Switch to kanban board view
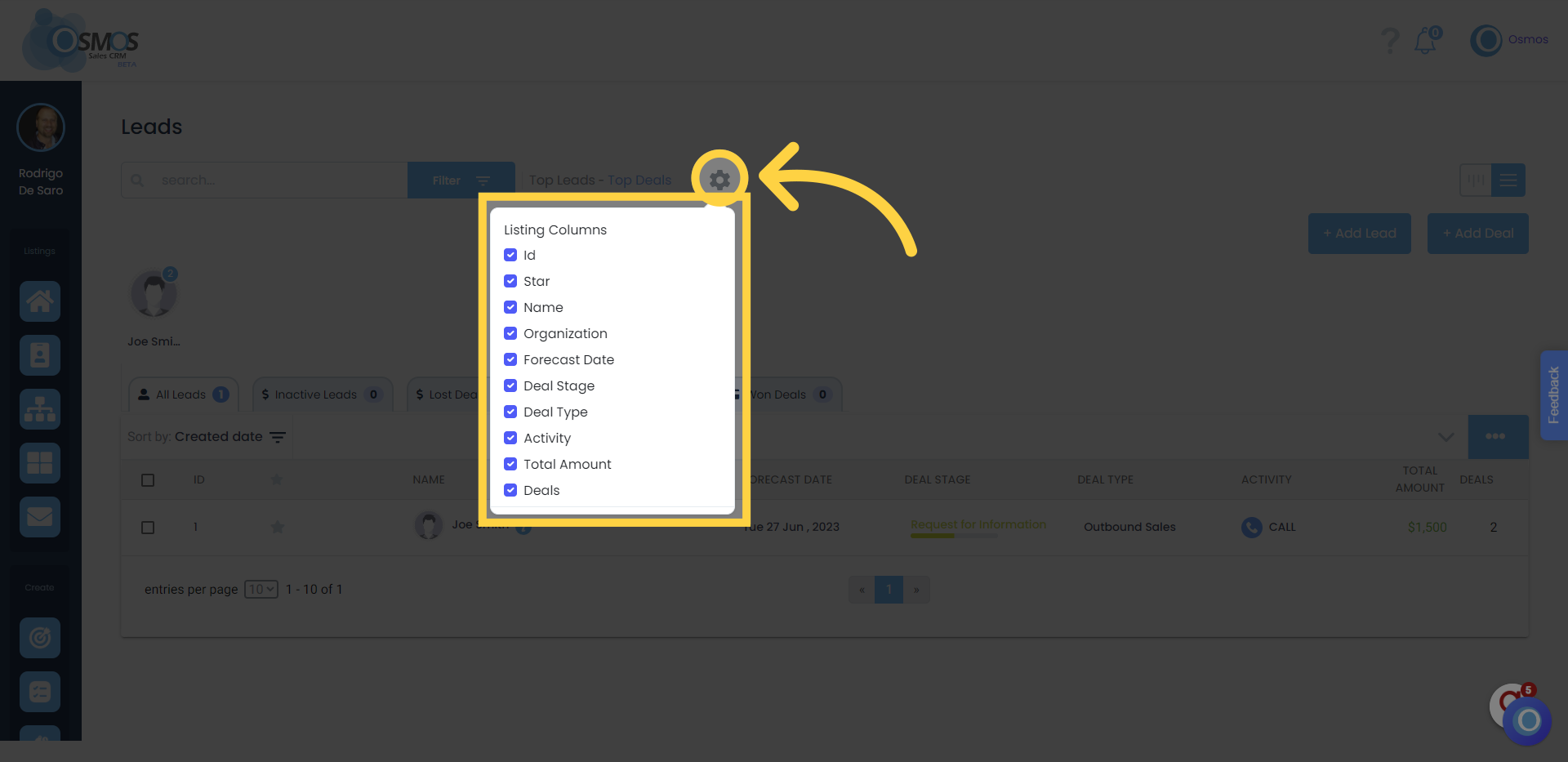This screenshot has width=1568, height=762. coord(1476,180)
